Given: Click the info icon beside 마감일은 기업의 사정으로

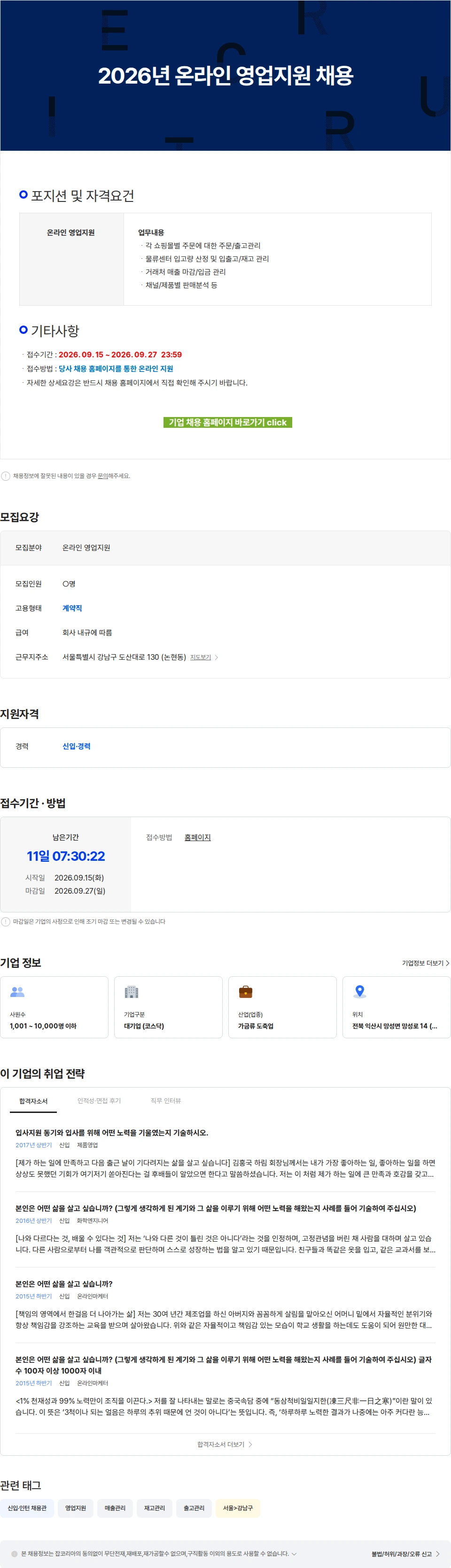Looking at the screenshot, I should tap(6, 921).
